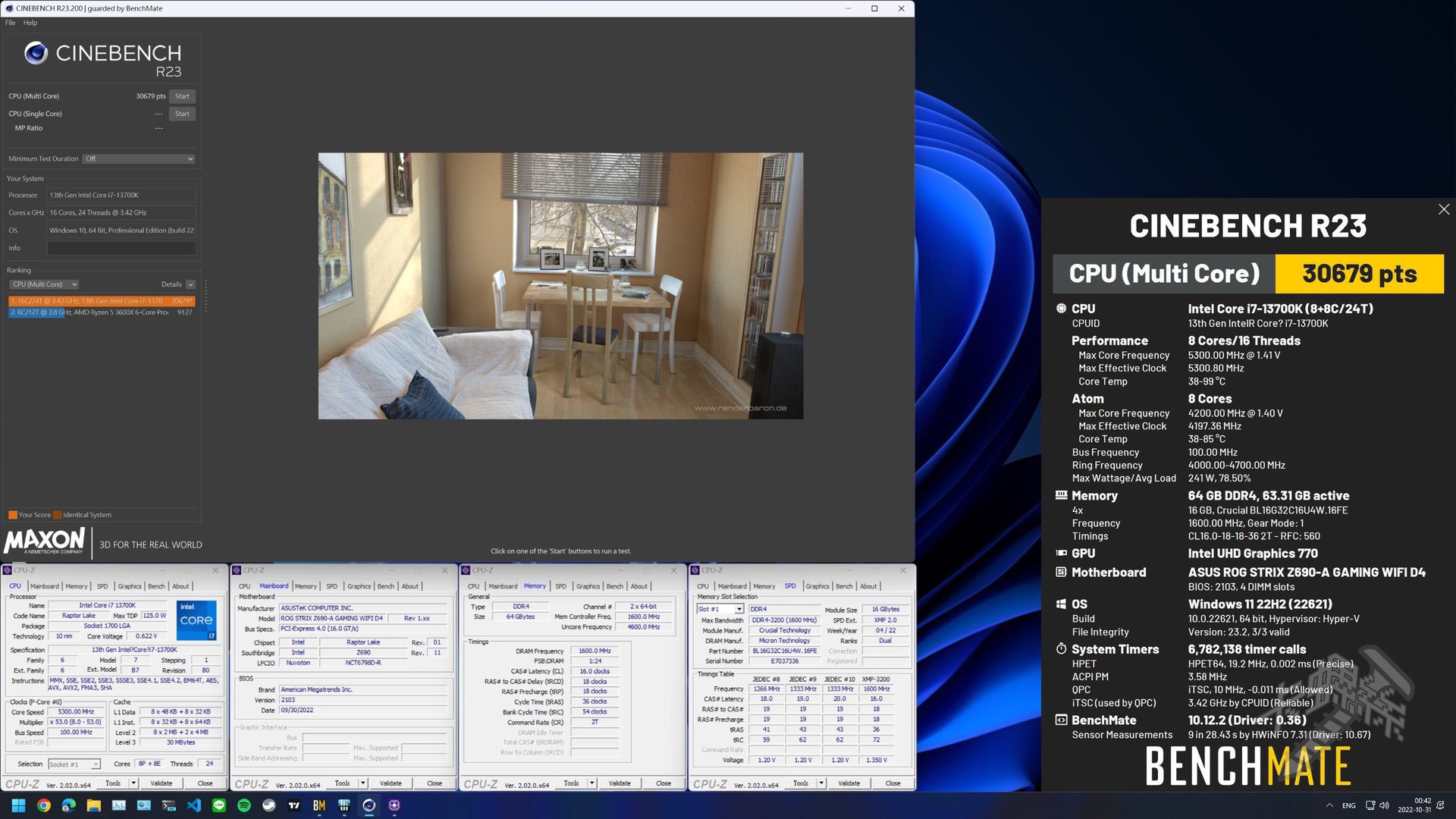The image size is (1456, 819).
Task: Click the BenchMate BM taskbar icon
Action: pos(319,805)
